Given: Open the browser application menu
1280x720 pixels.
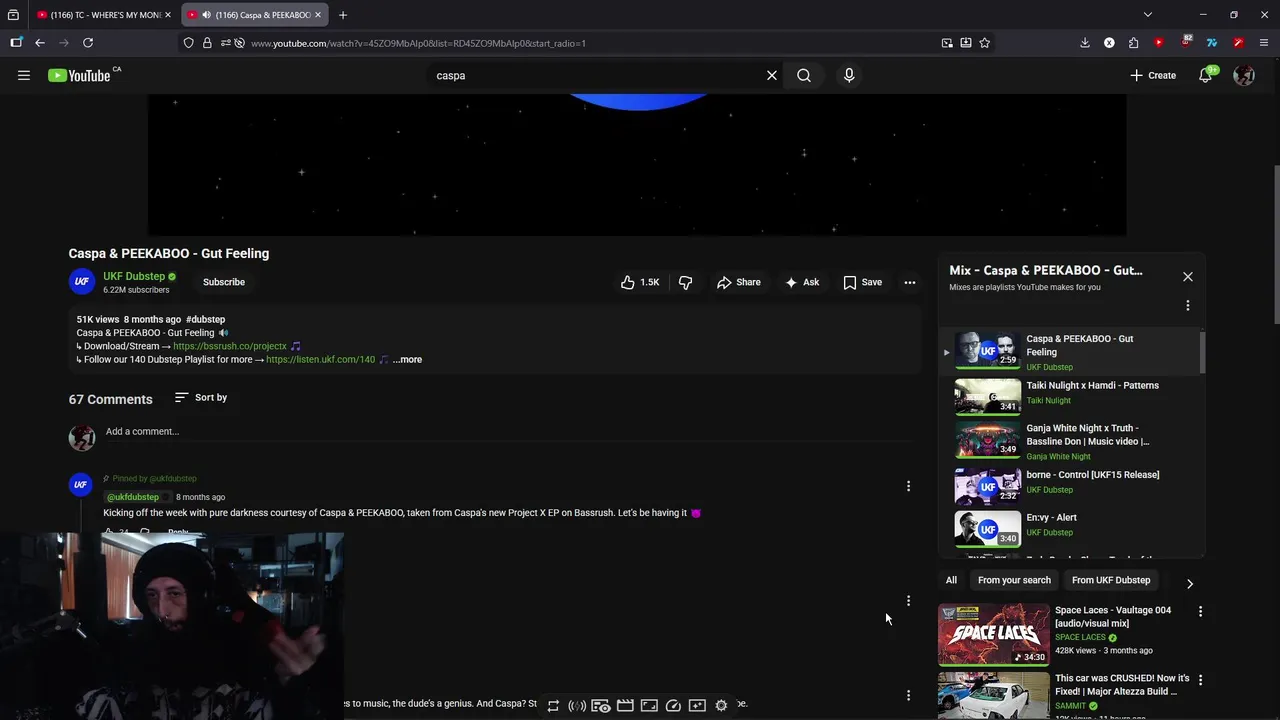Looking at the screenshot, I should pyautogui.click(x=1264, y=43).
